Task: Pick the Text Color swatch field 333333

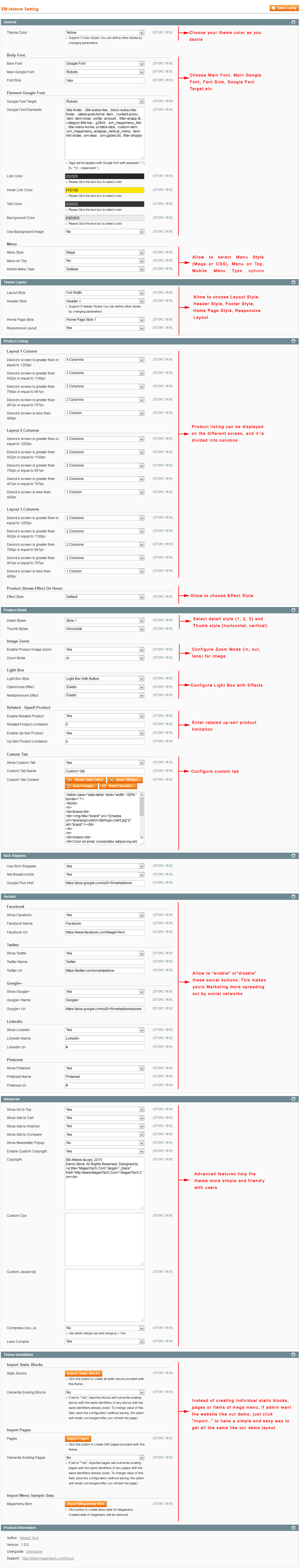Action: [105, 204]
